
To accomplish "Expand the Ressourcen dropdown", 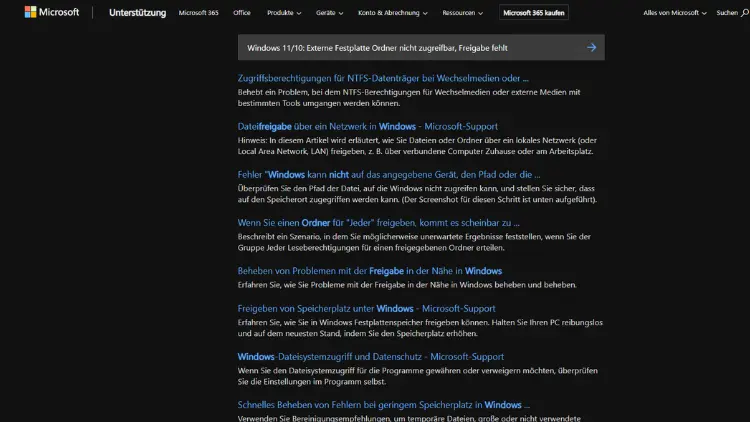I will point(463,13).
